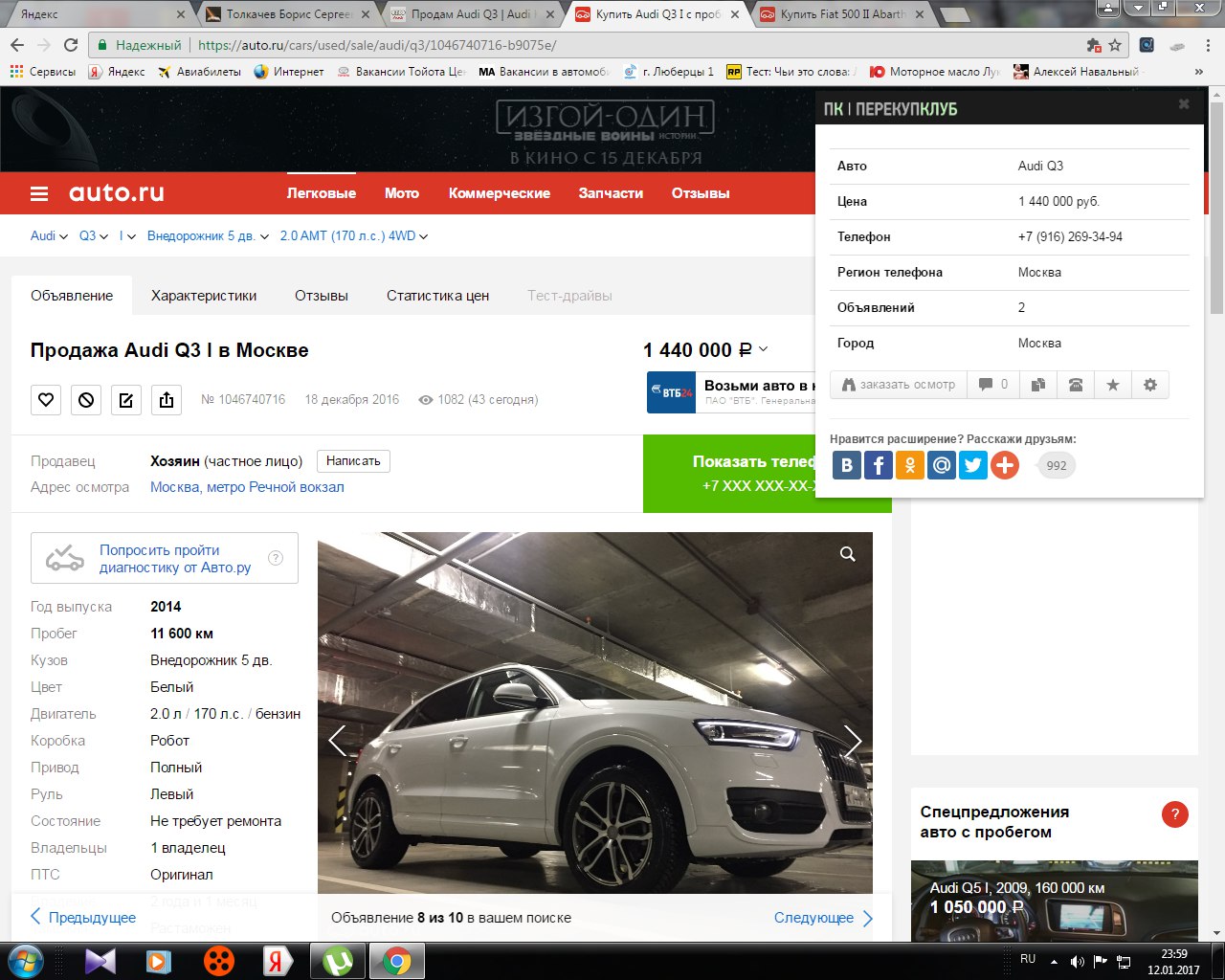Expand the Q3 model dropdown

93,235
